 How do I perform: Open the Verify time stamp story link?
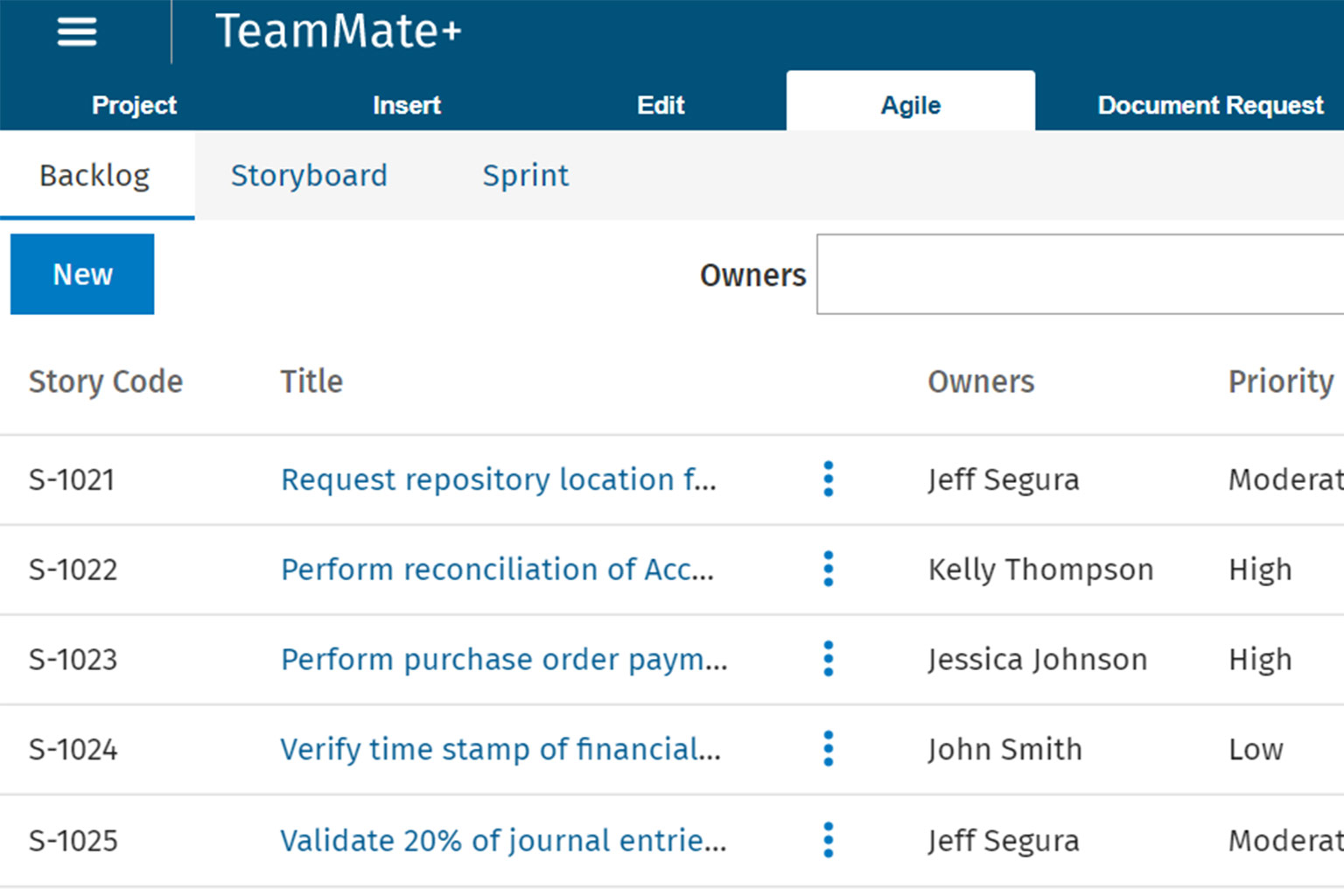(x=500, y=749)
